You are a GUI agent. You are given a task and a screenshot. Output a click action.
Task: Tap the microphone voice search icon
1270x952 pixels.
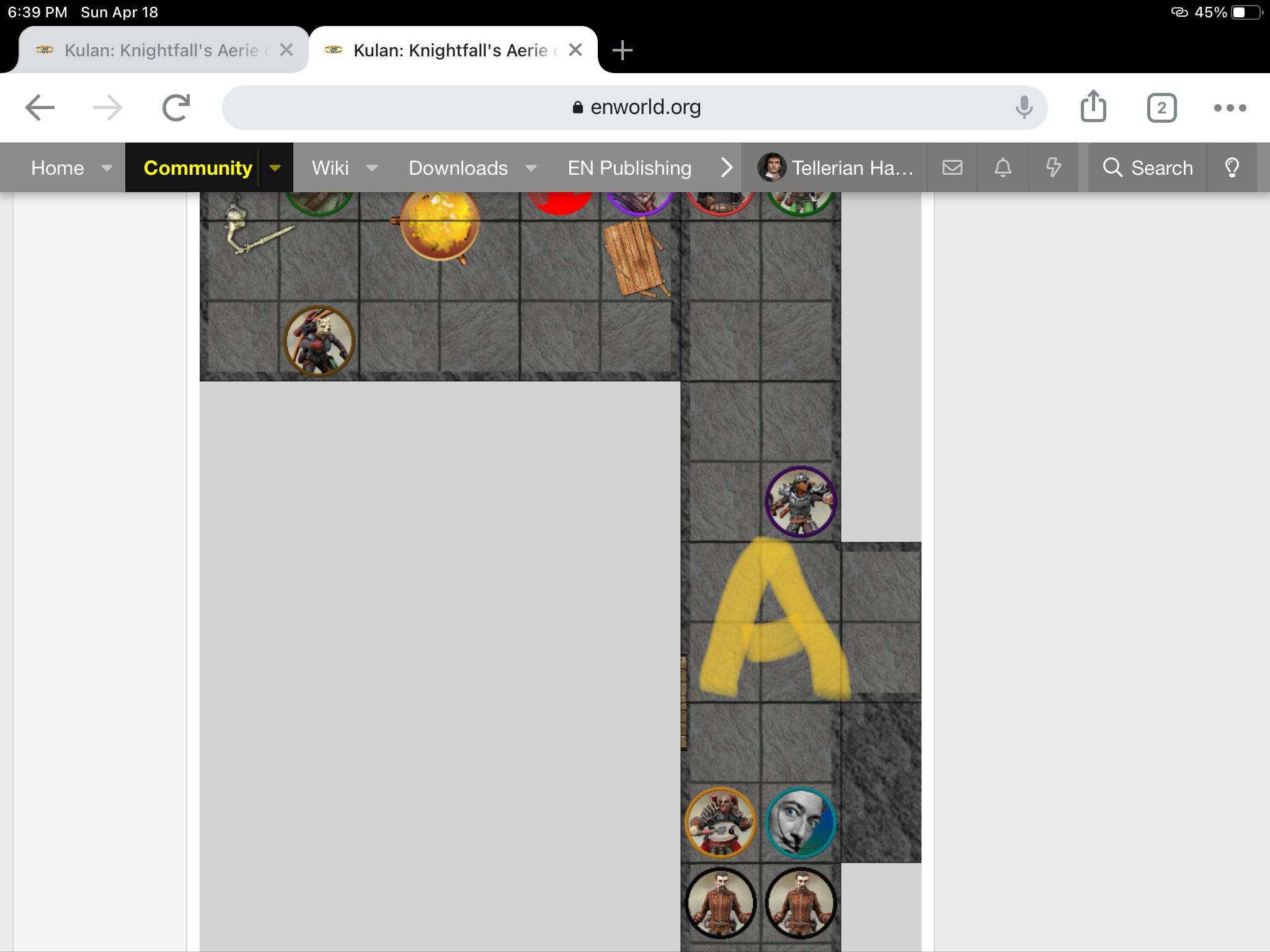coord(1024,107)
